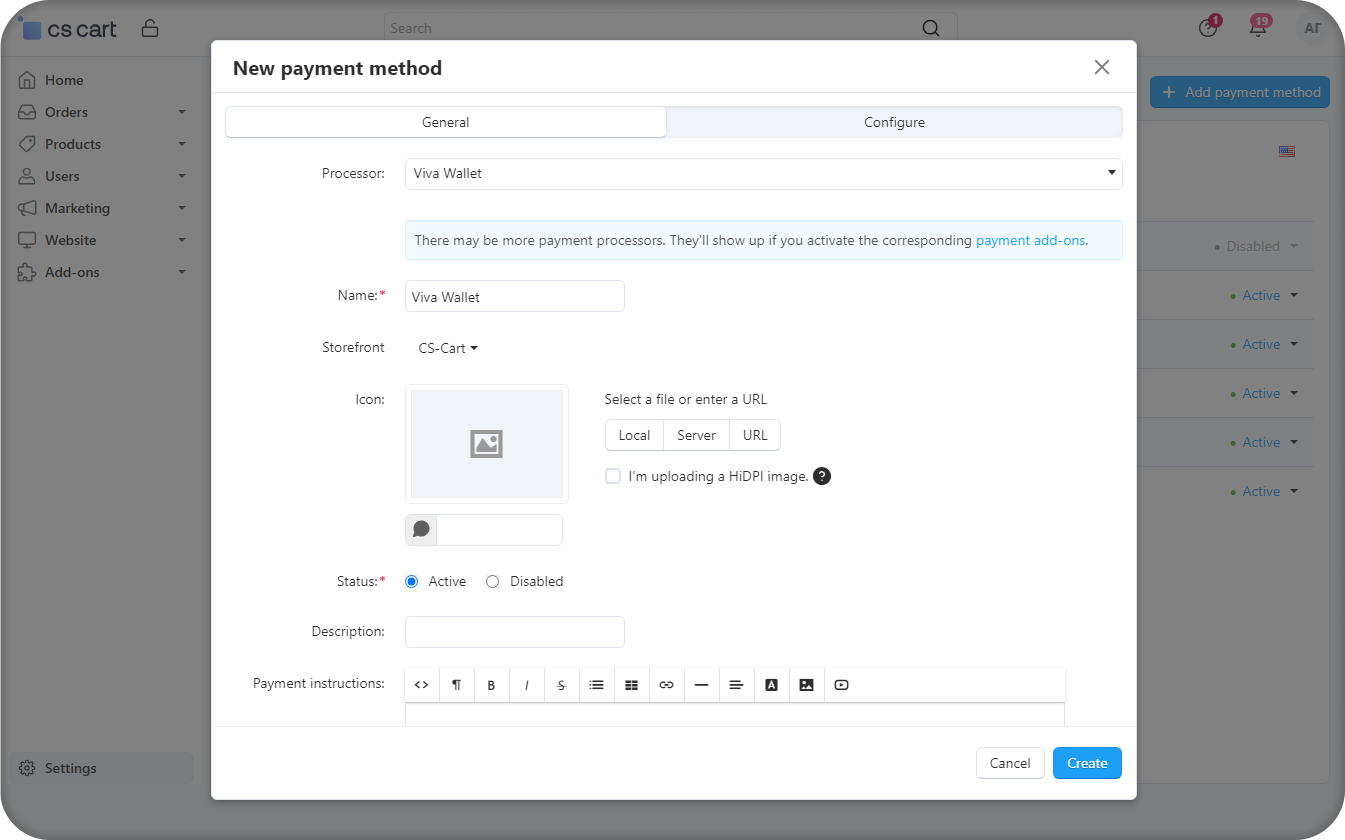Go to Home in sidebar
The height and width of the screenshot is (840, 1345).
coord(64,80)
